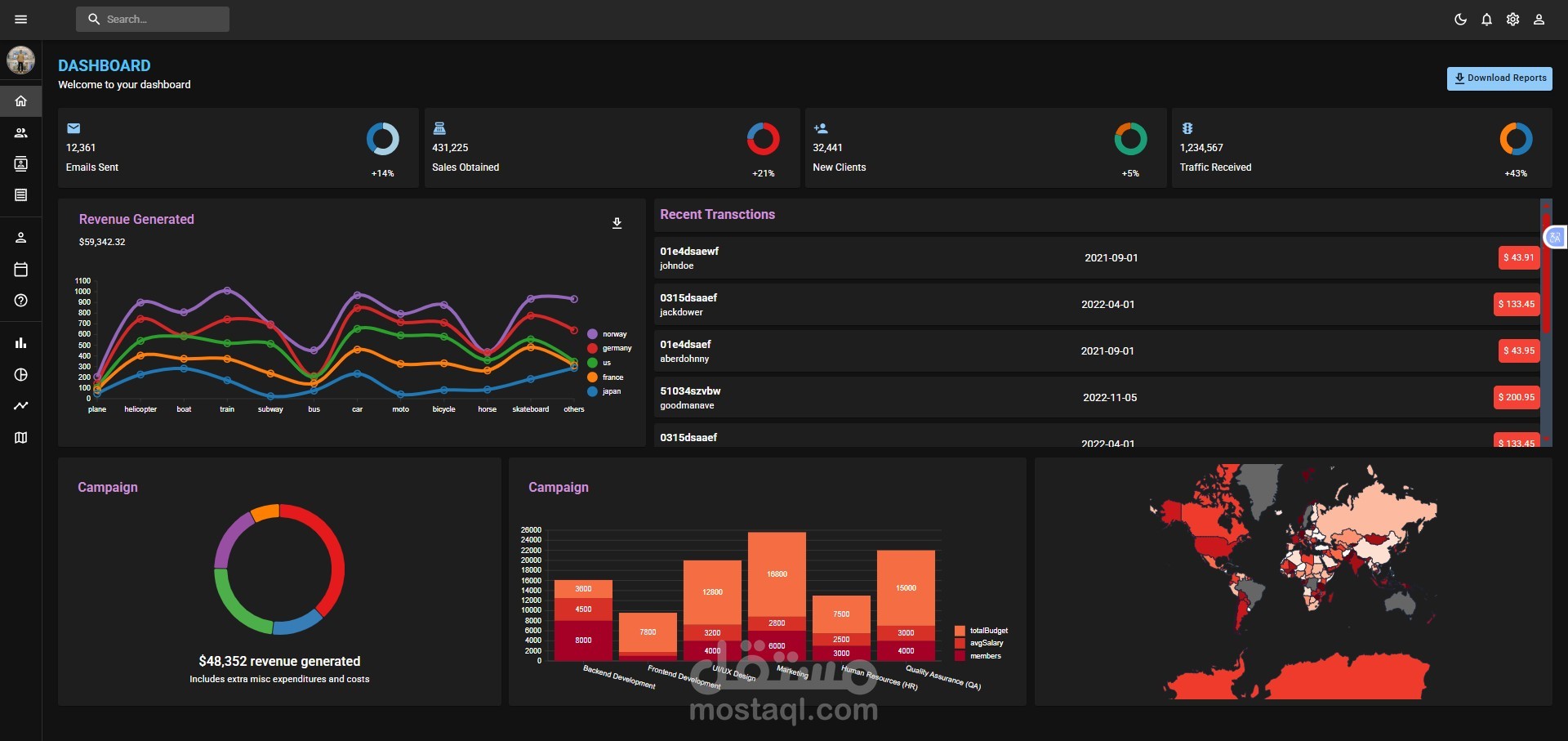Click the Traffic Received progress ring
Viewport: 1568px width, 741px height.
point(1516,139)
